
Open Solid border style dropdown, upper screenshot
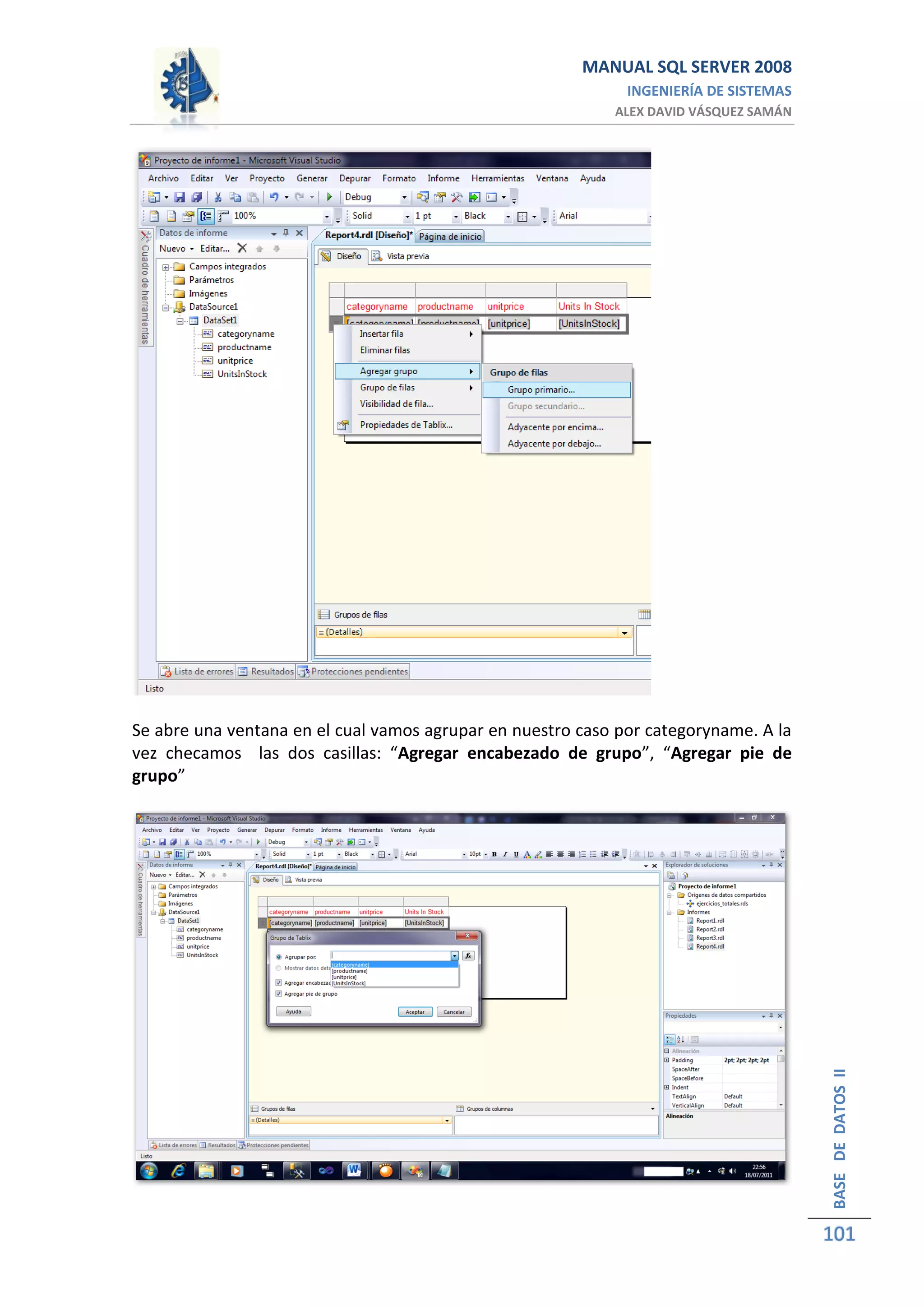point(407,216)
